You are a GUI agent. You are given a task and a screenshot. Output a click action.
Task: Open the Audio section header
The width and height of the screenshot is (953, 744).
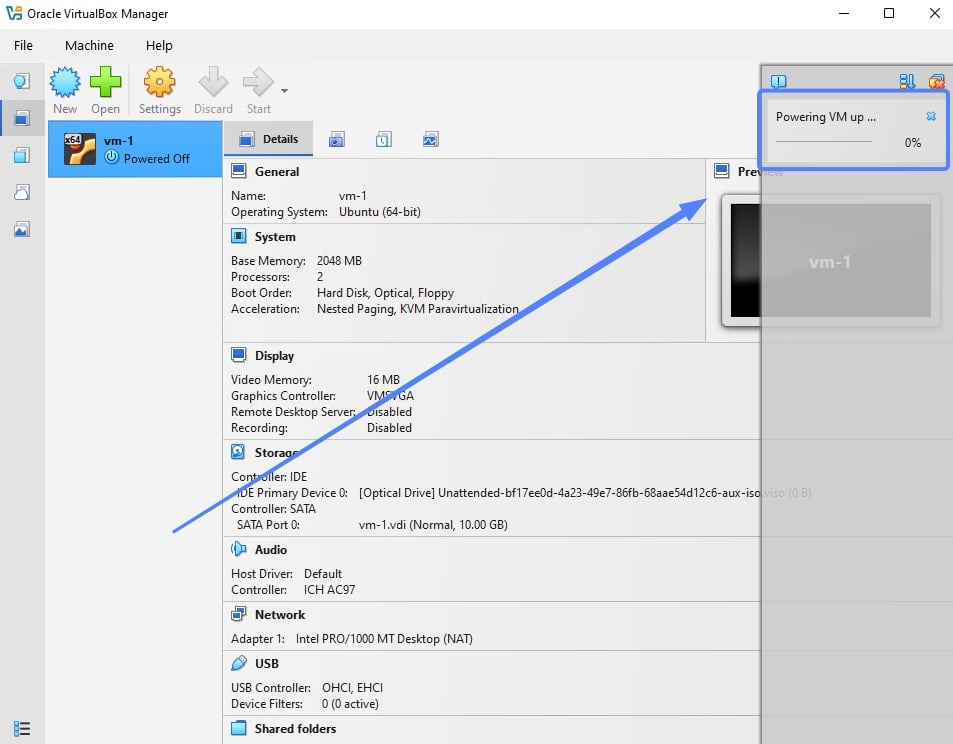coord(270,549)
